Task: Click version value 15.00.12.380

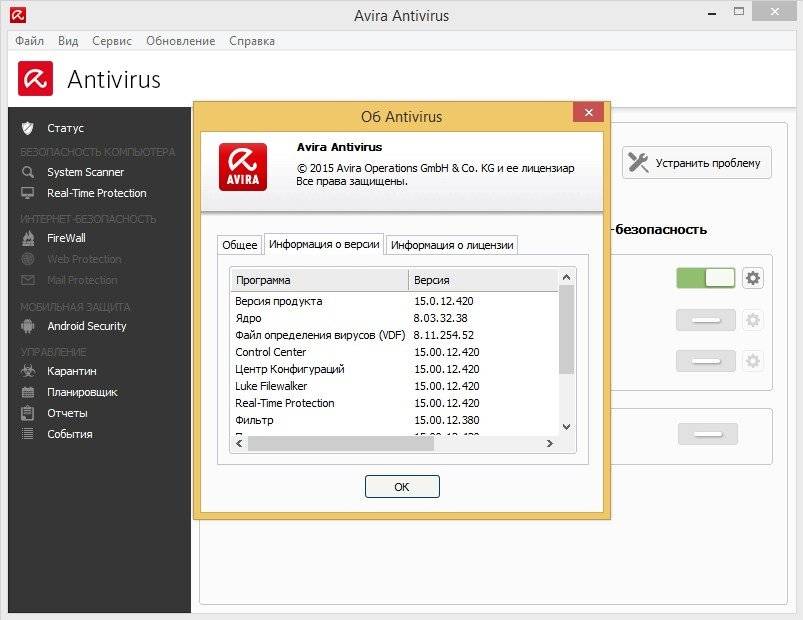Action: pos(447,420)
